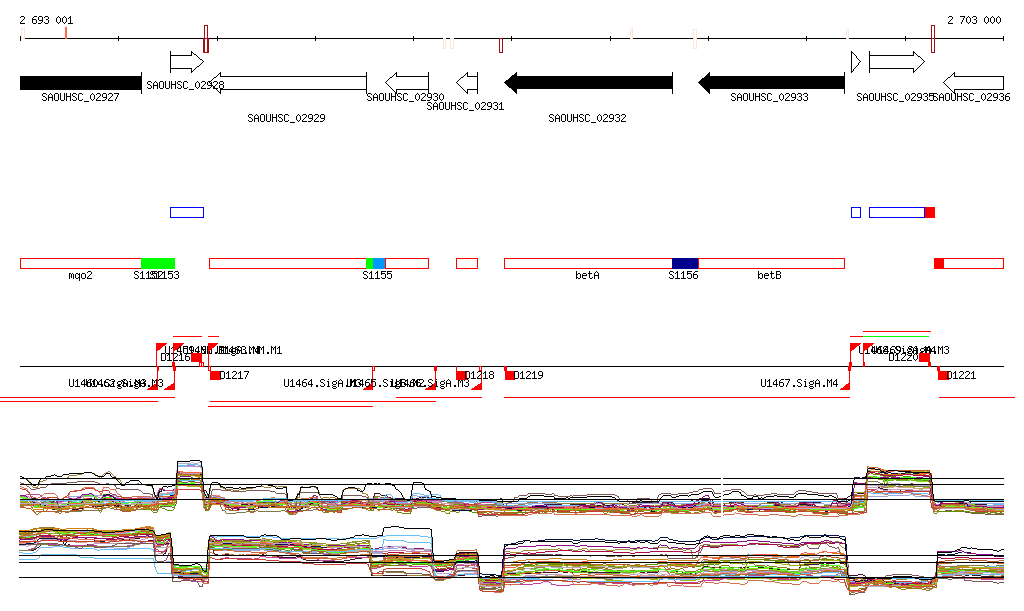Click the small white SAOUHSC_02928 right-pointing arrow
Screen dimensions: 1024x611
tap(187, 62)
